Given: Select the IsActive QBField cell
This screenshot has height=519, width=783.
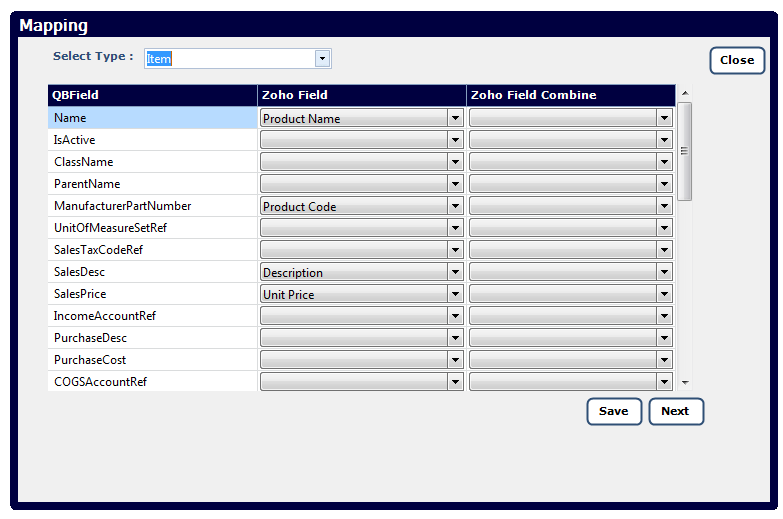Looking at the screenshot, I should (152, 140).
